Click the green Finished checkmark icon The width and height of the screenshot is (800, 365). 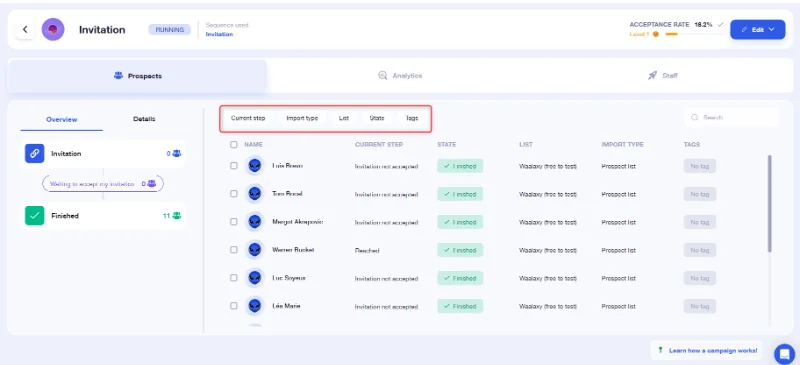point(35,215)
